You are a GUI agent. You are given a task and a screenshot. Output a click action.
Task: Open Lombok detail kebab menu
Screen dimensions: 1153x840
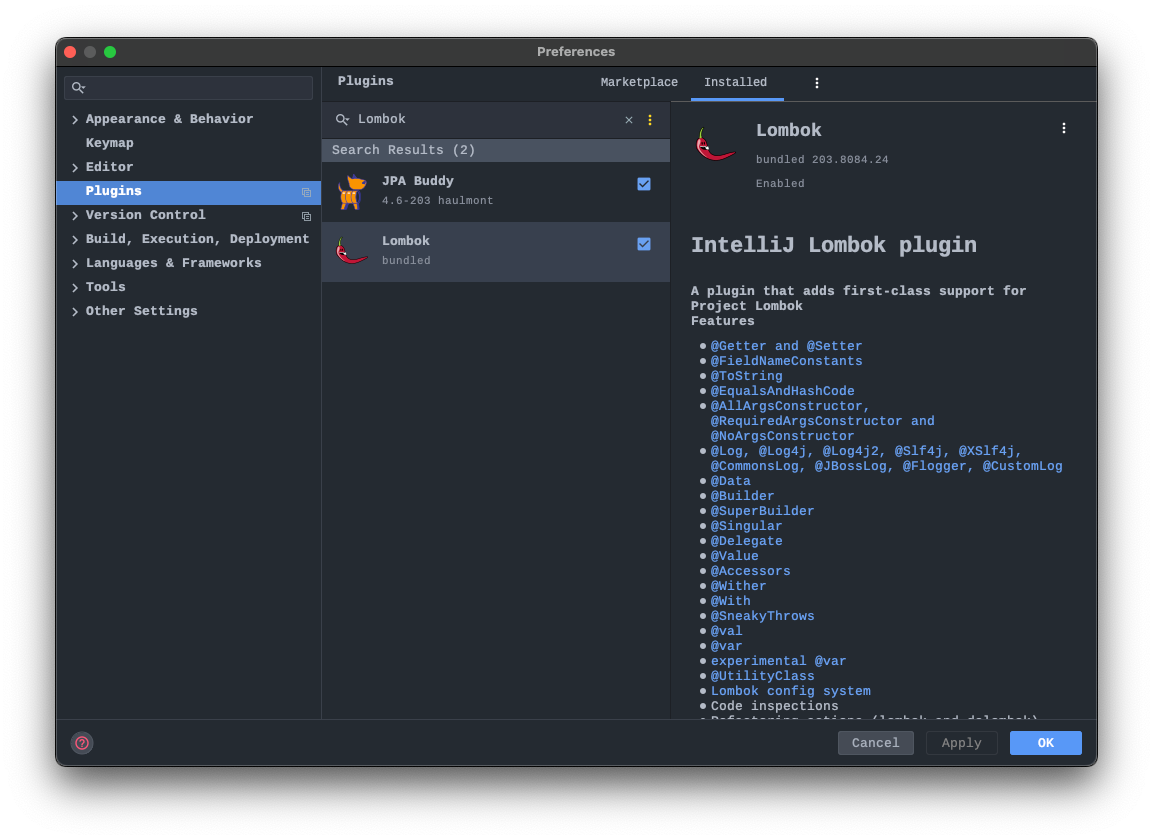click(1063, 129)
